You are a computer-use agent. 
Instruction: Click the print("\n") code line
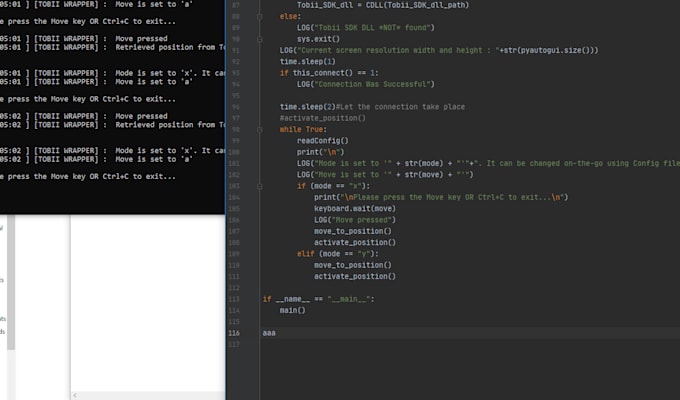pyautogui.click(x=320, y=152)
